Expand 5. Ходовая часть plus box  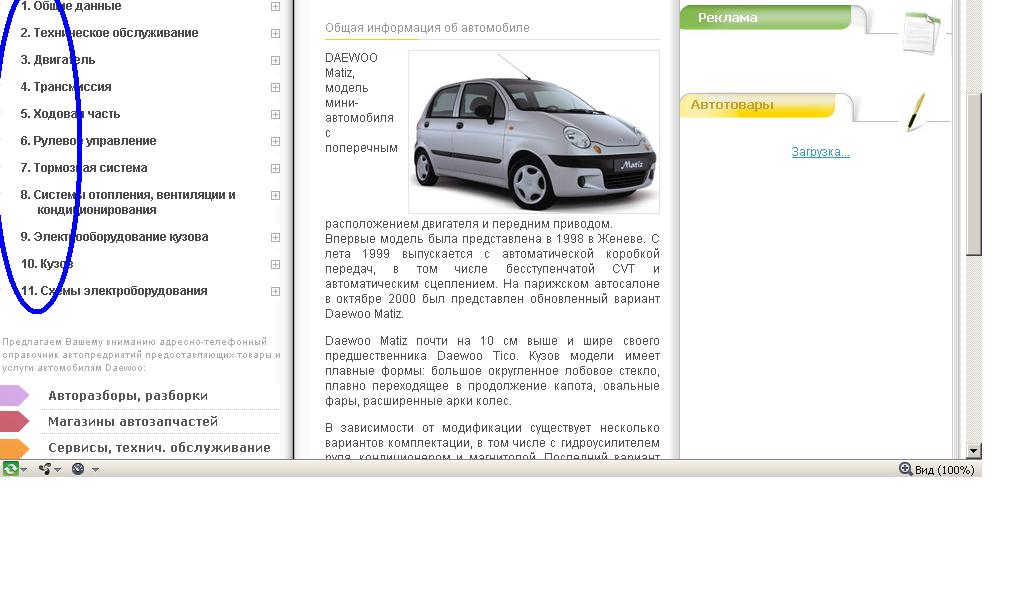[276, 114]
